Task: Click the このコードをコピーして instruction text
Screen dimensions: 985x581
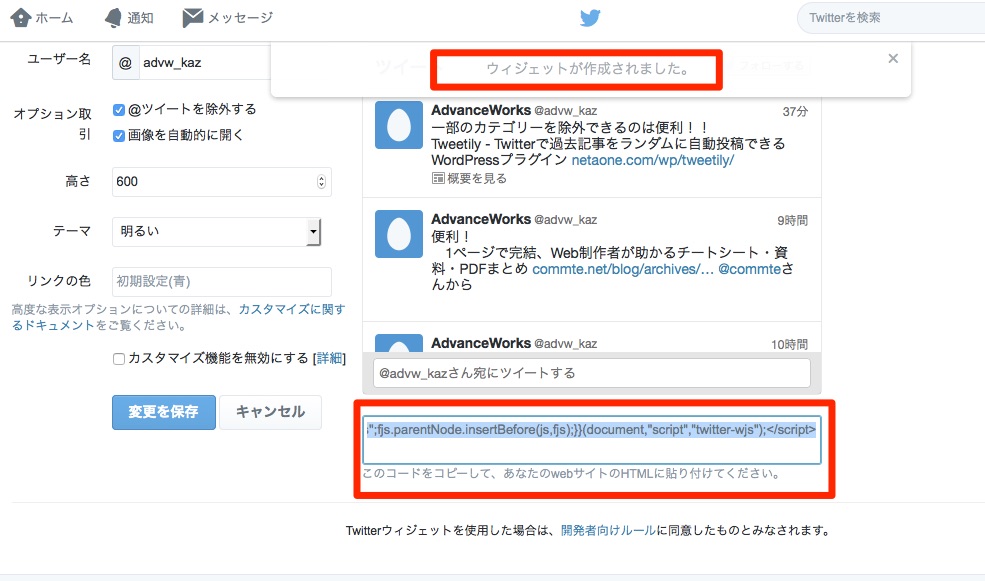Action: coord(572,473)
